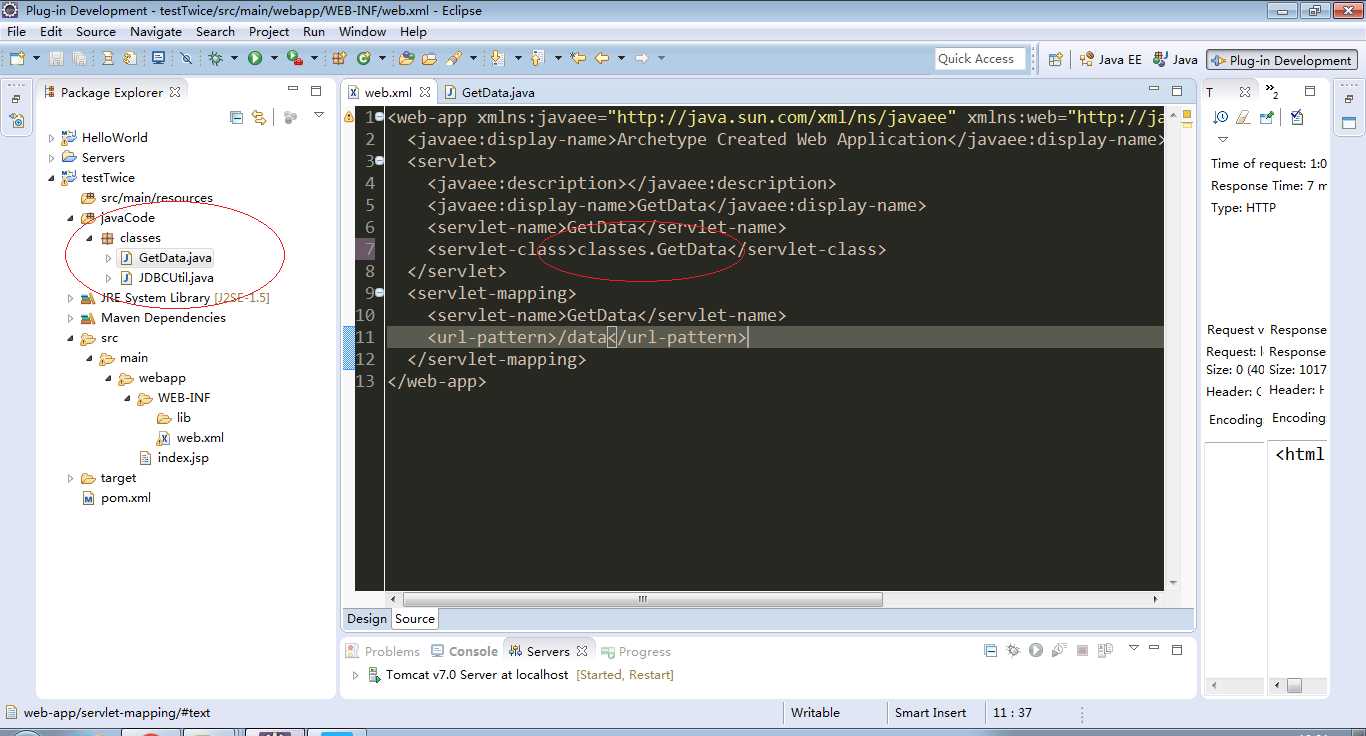Open the File menu
Screen dimensions: 1366x736
[x=16, y=32]
